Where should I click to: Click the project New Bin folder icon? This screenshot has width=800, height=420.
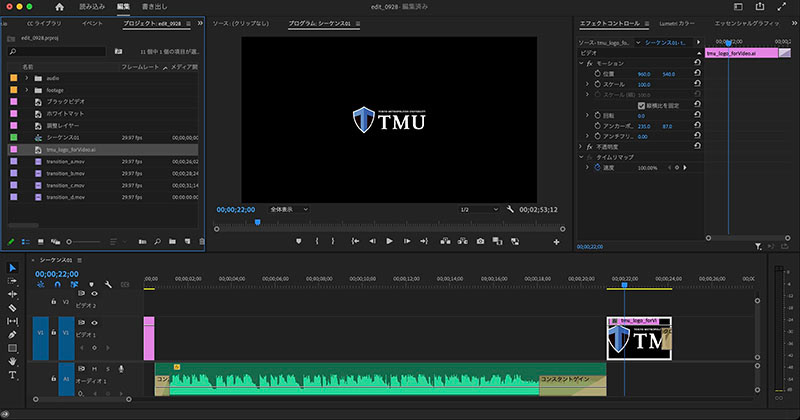click(172, 241)
